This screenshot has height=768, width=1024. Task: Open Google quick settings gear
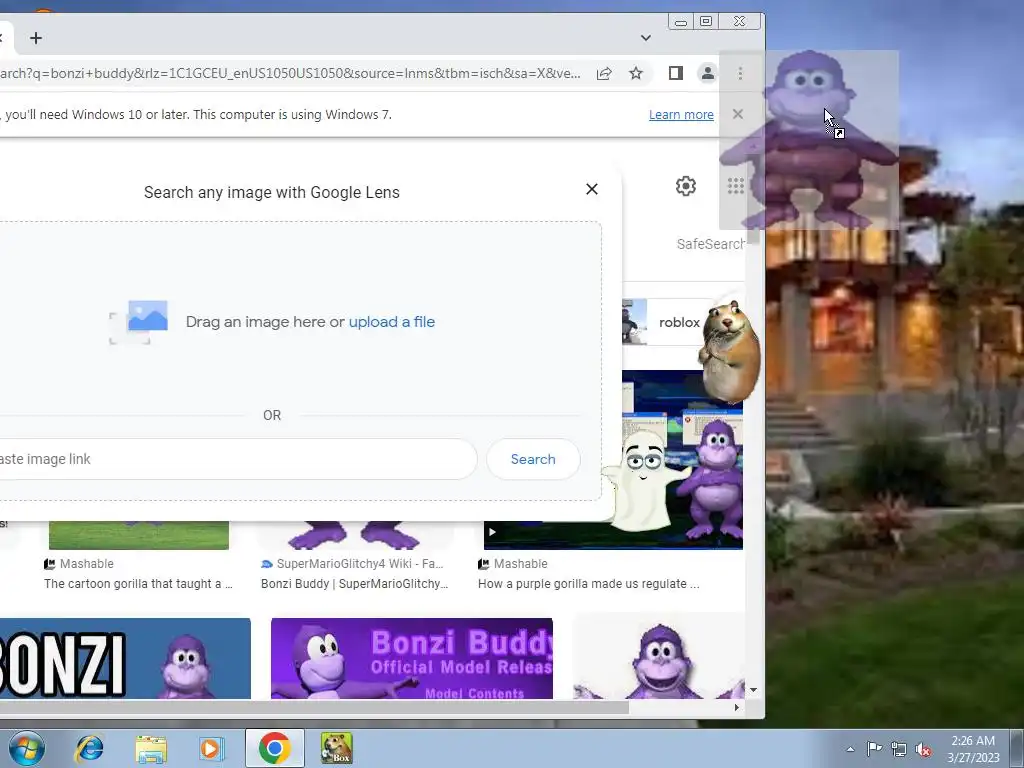686,186
